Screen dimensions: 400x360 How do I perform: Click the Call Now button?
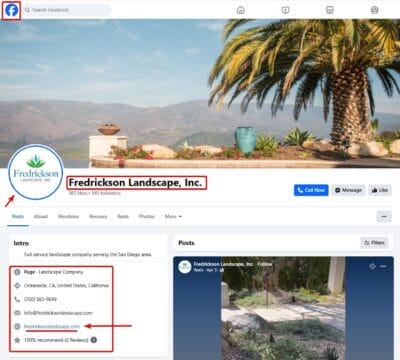coord(311,190)
